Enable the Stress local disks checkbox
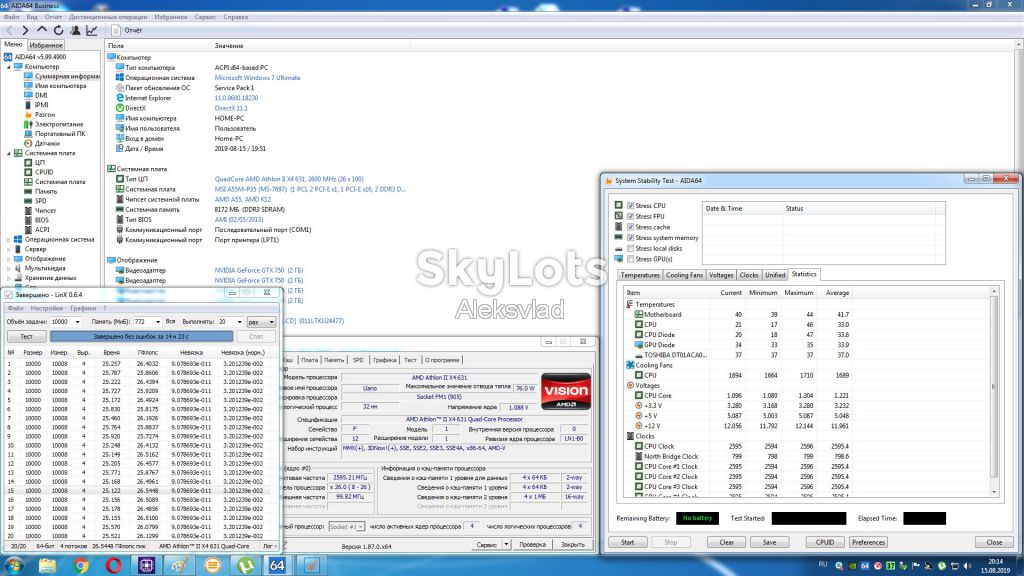The width and height of the screenshot is (1024, 576). click(630, 248)
